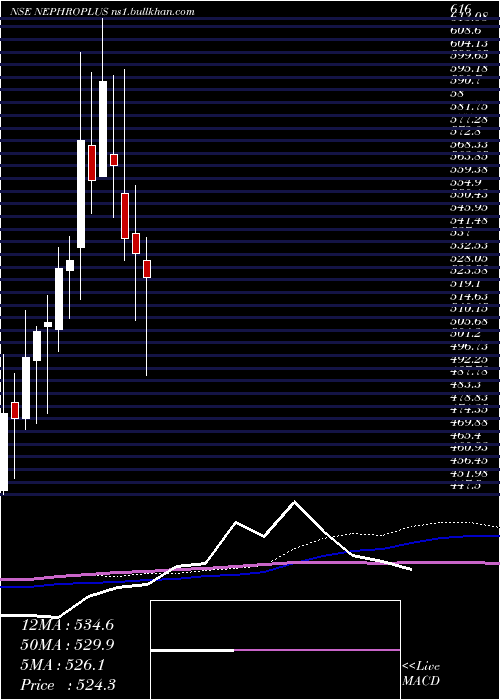Screen dimensions: 500x700
Task: Click the 451.98 price axis label
Action: (467, 473)
